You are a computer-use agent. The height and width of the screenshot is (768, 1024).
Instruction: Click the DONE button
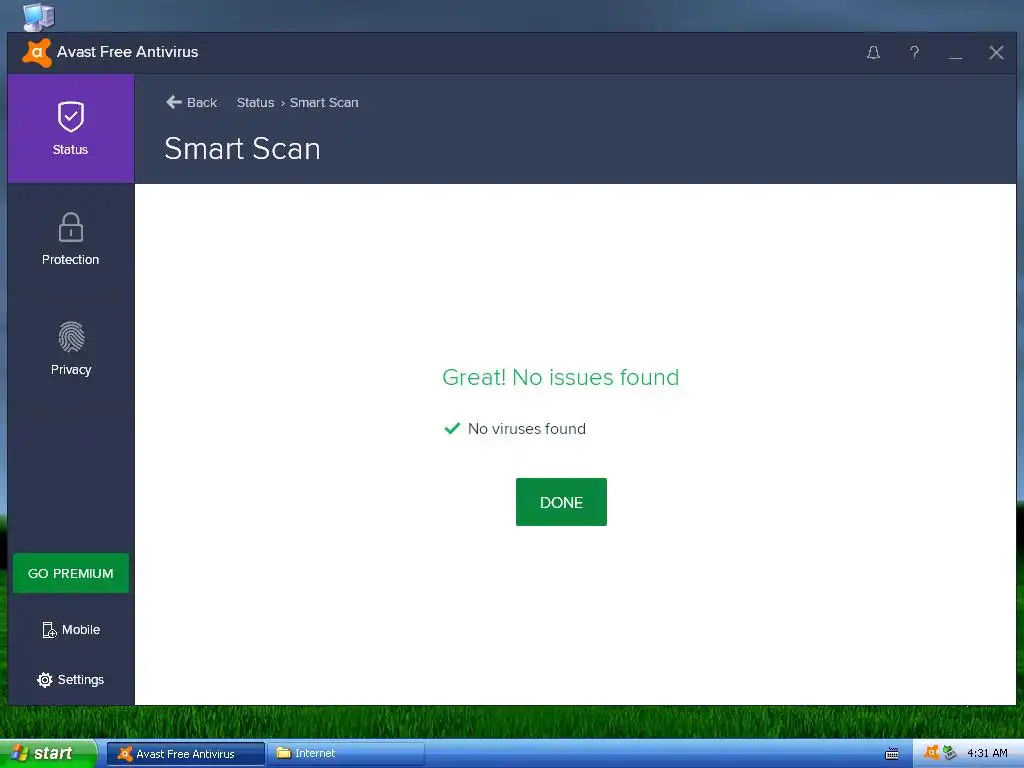click(x=561, y=502)
